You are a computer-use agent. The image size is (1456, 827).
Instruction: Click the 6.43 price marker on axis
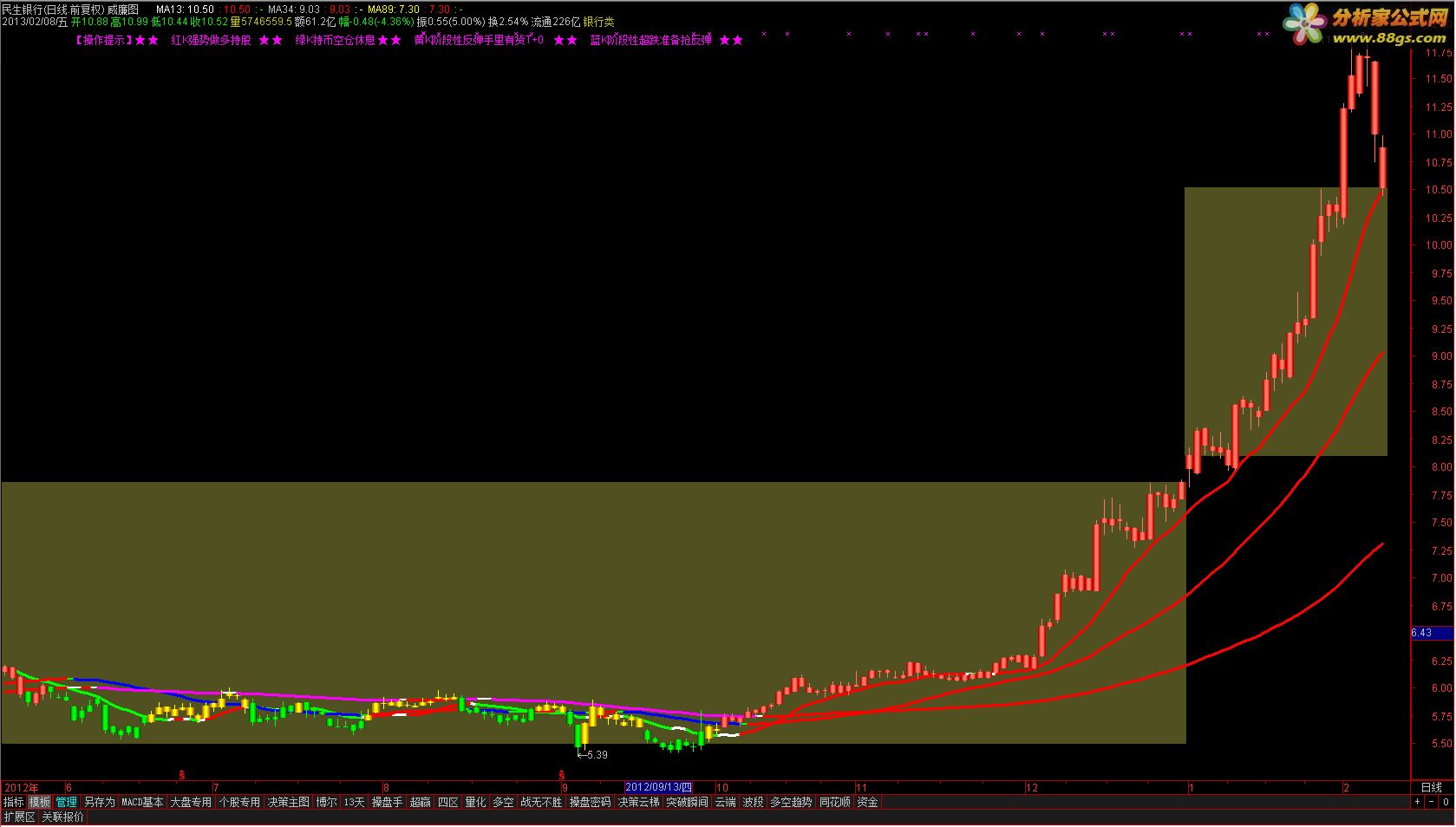tap(1433, 632)
